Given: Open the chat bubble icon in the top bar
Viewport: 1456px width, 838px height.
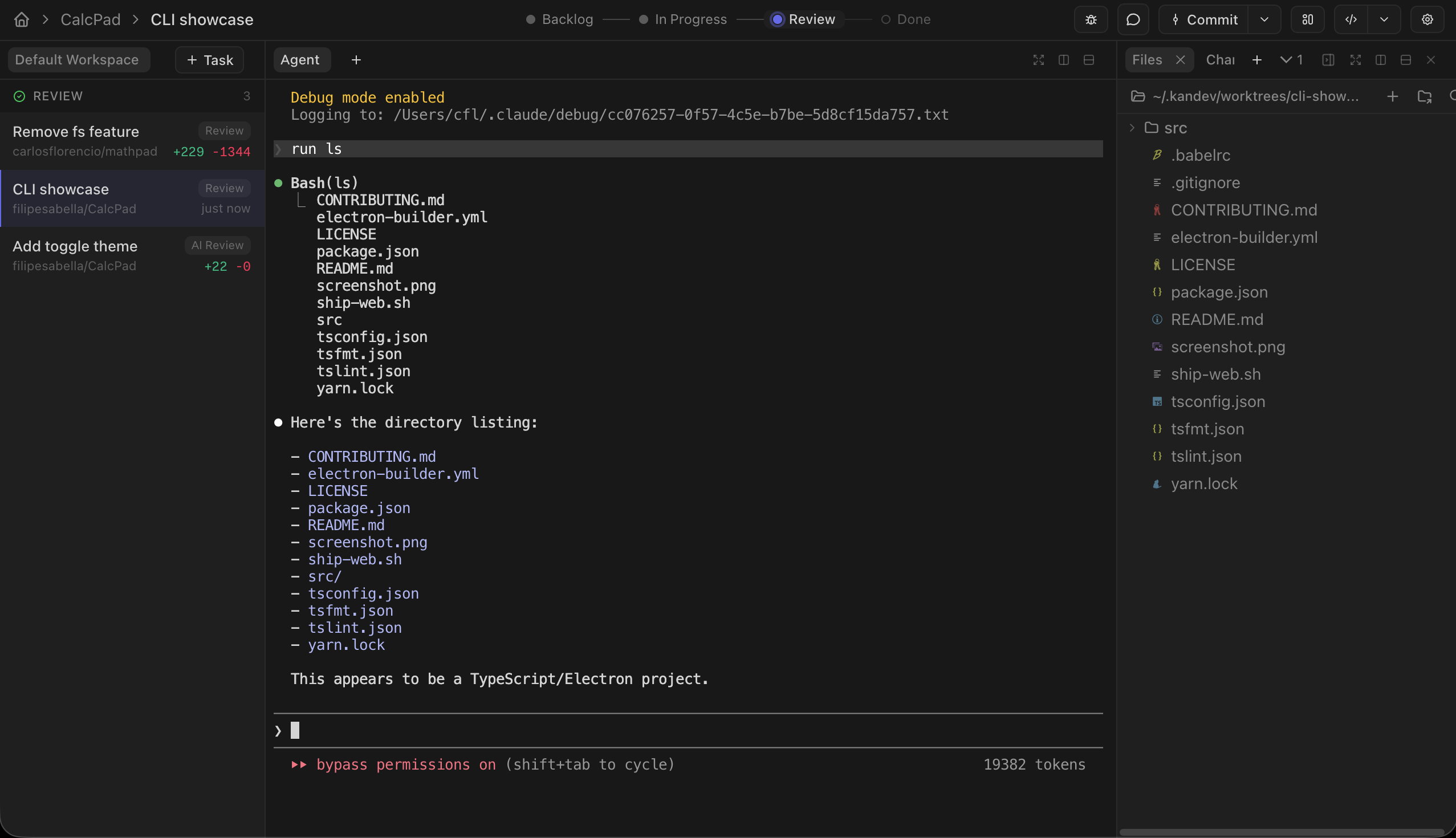Looking at the screenshot, I should (1133, 19).
